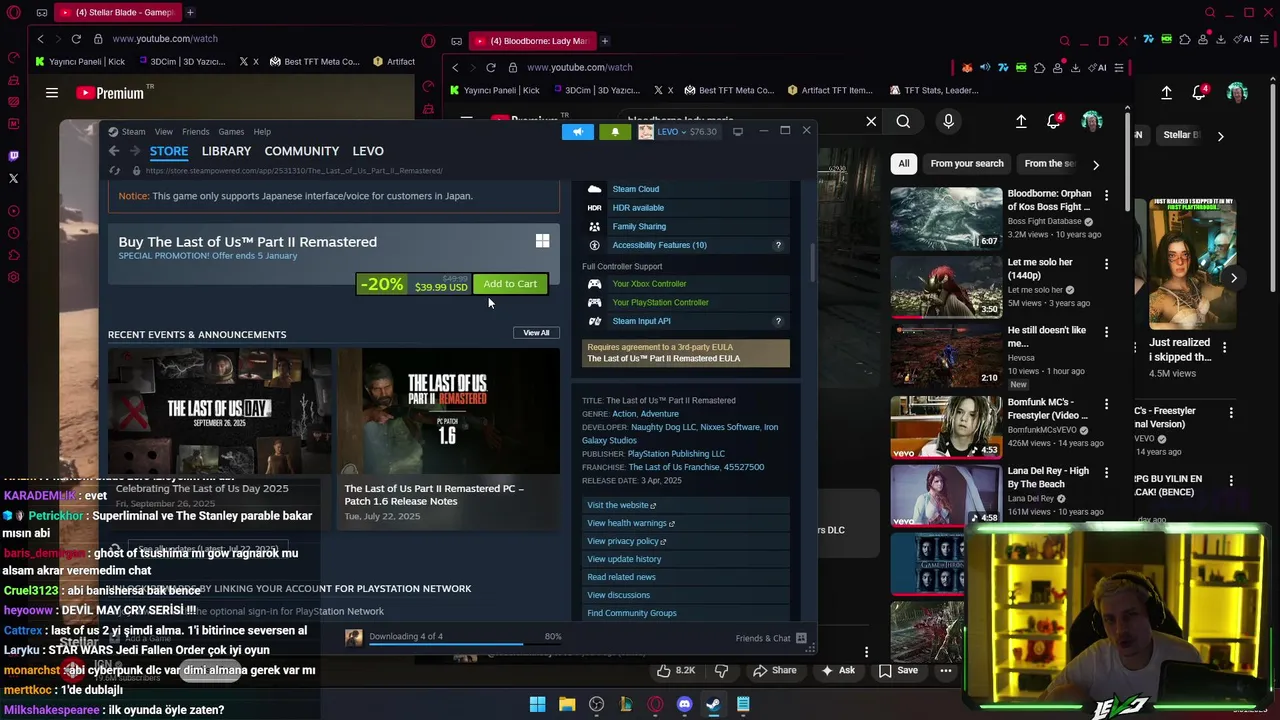
Task: Open the YouTube hamburger menu in left window
Action: click(51, 93)
